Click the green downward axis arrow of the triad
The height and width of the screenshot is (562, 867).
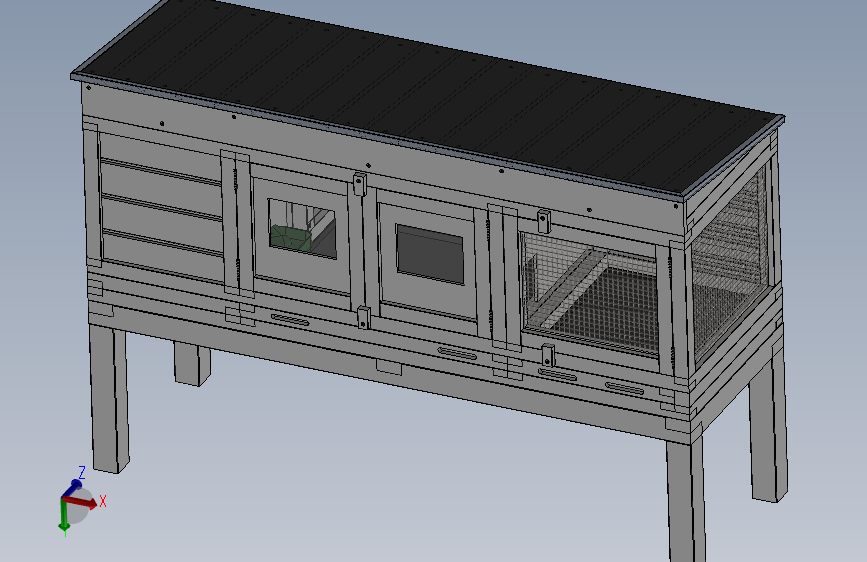click(64, 516)
